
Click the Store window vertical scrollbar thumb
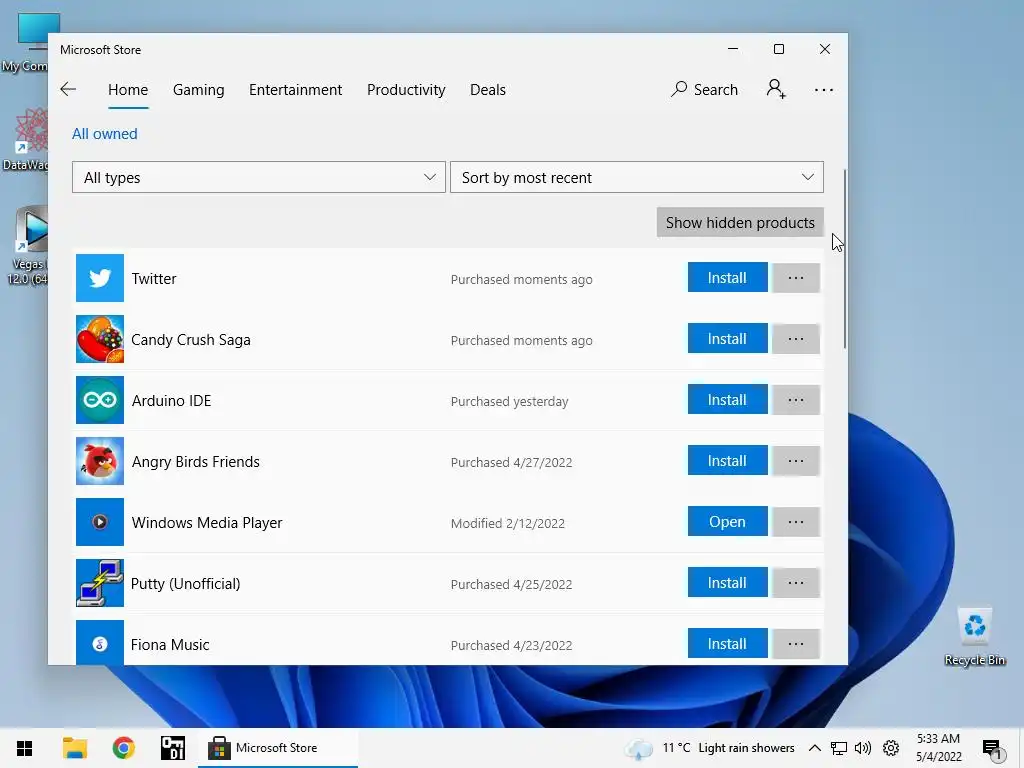pos(845,259)
